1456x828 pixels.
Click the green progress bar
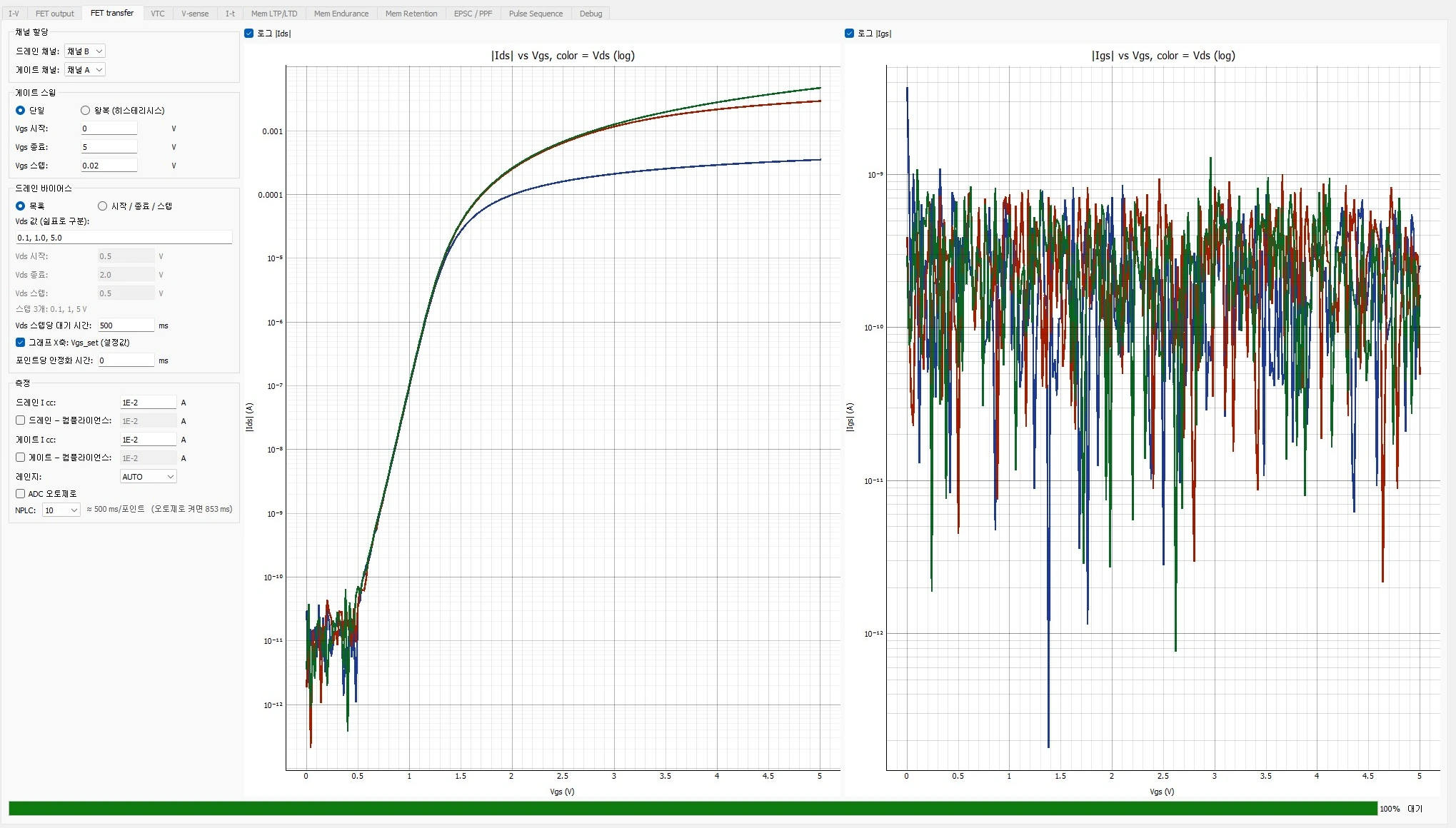[x=693, y=809]
